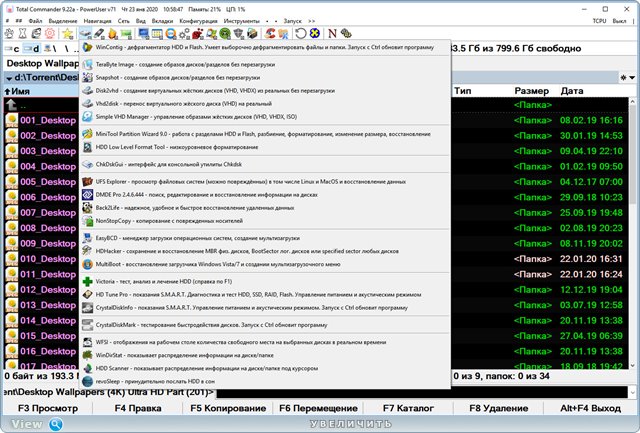
Task: Select Vhd2disk menu entry
Action: (x=265, y=104)
